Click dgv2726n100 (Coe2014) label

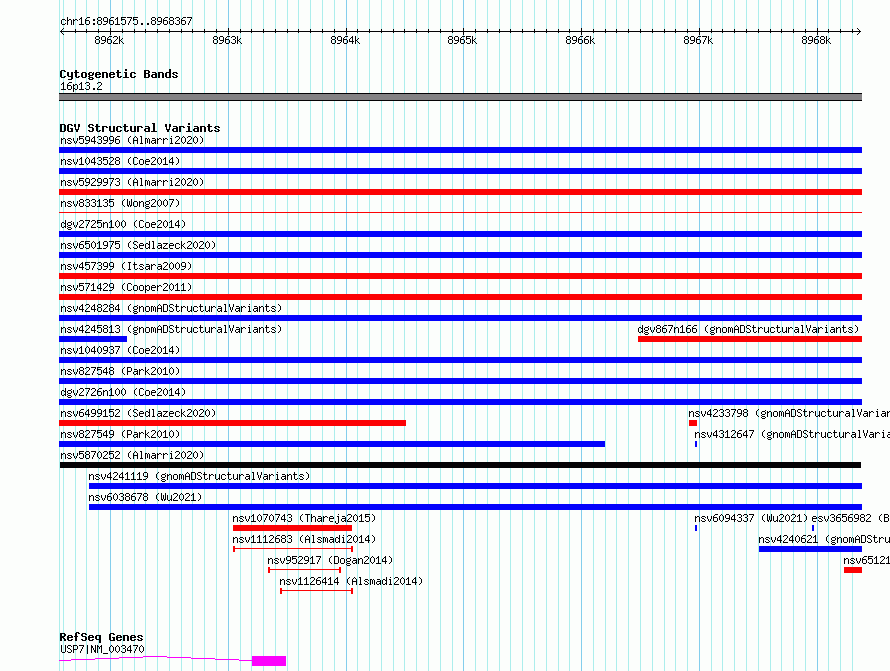123,392
